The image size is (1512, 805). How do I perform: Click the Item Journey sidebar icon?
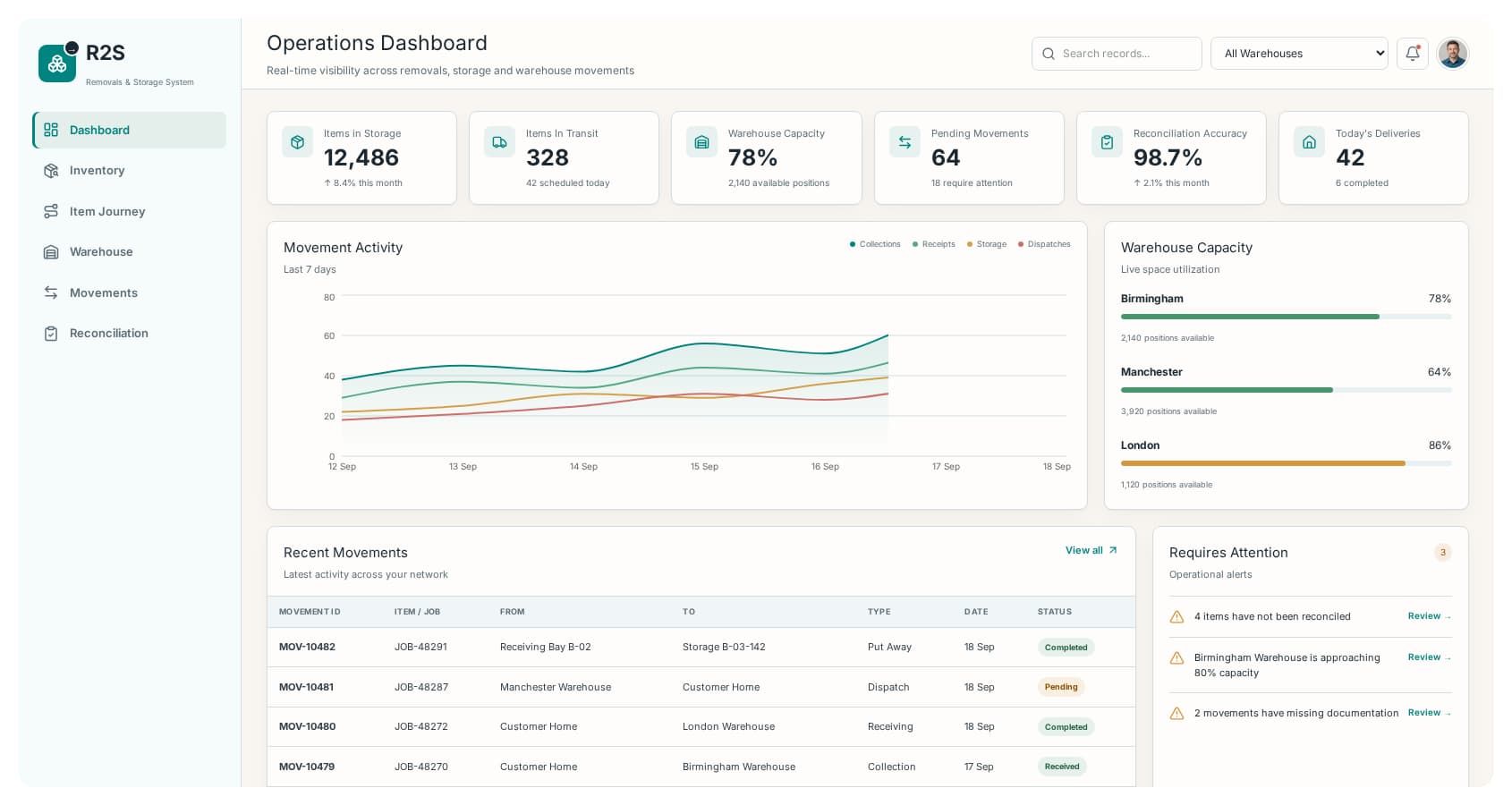pos(51,212)
